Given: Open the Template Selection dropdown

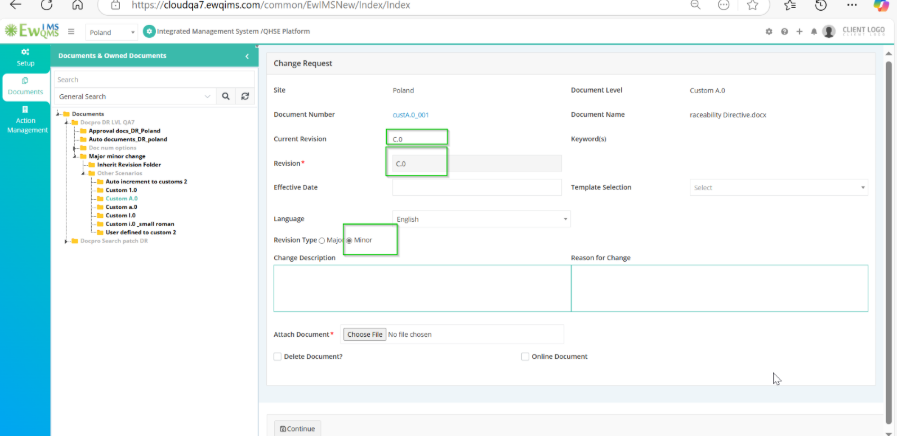Looking at the screenshot, I should click(779, 187).
